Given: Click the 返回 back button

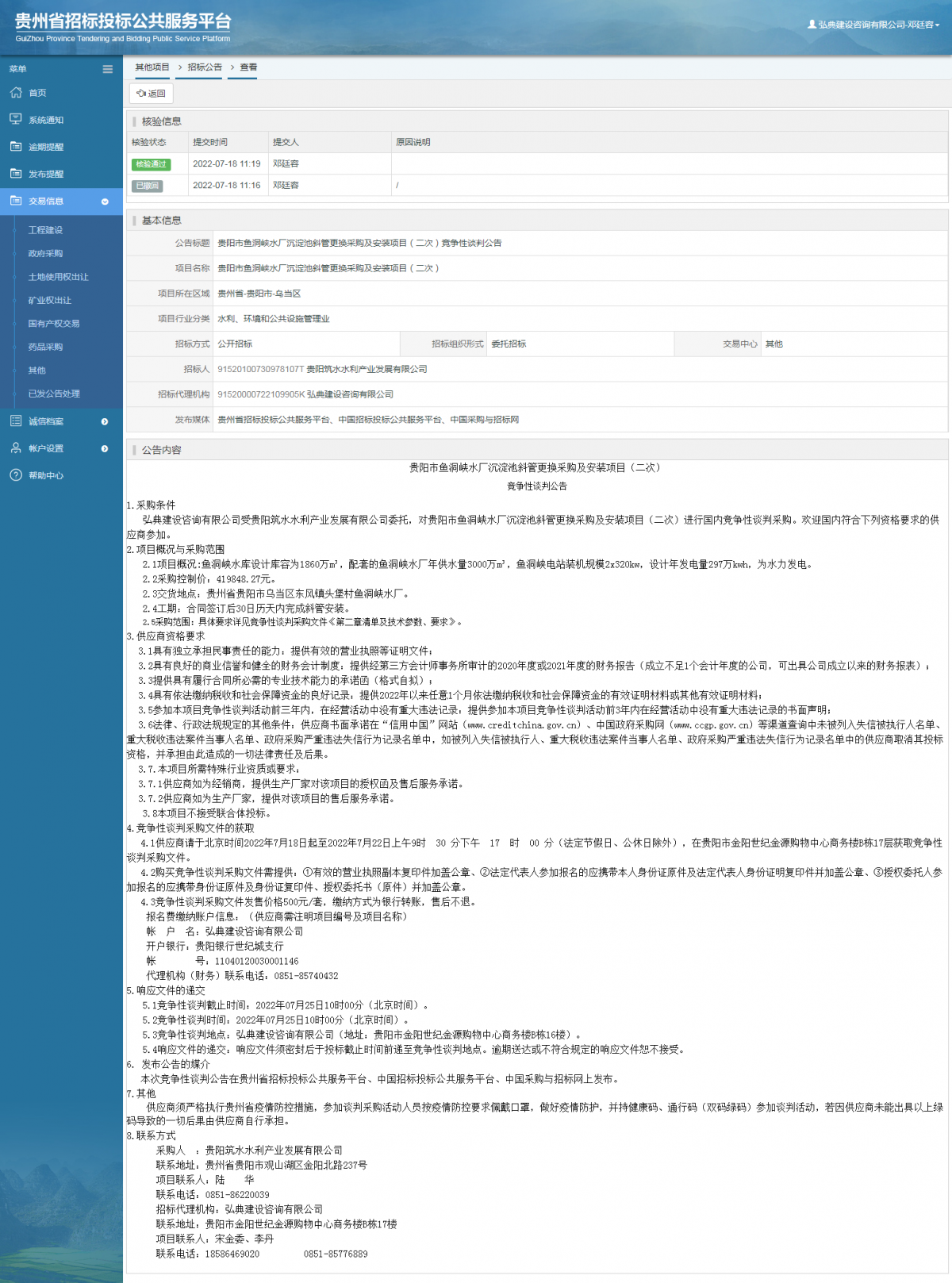Looking at the screenshot, I should pyautogui.click(x=151, y=94).
